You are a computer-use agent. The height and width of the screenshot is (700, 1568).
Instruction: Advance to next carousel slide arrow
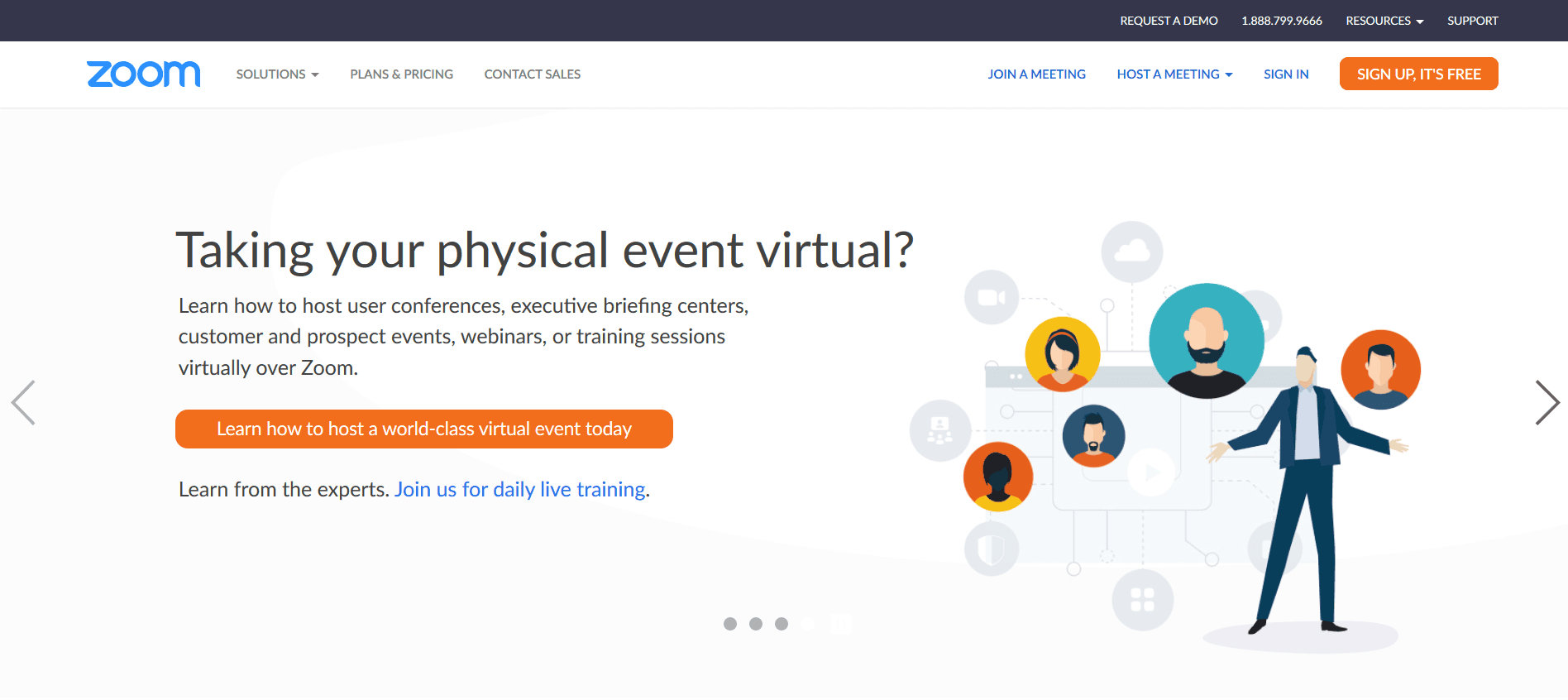(1547, 403)
